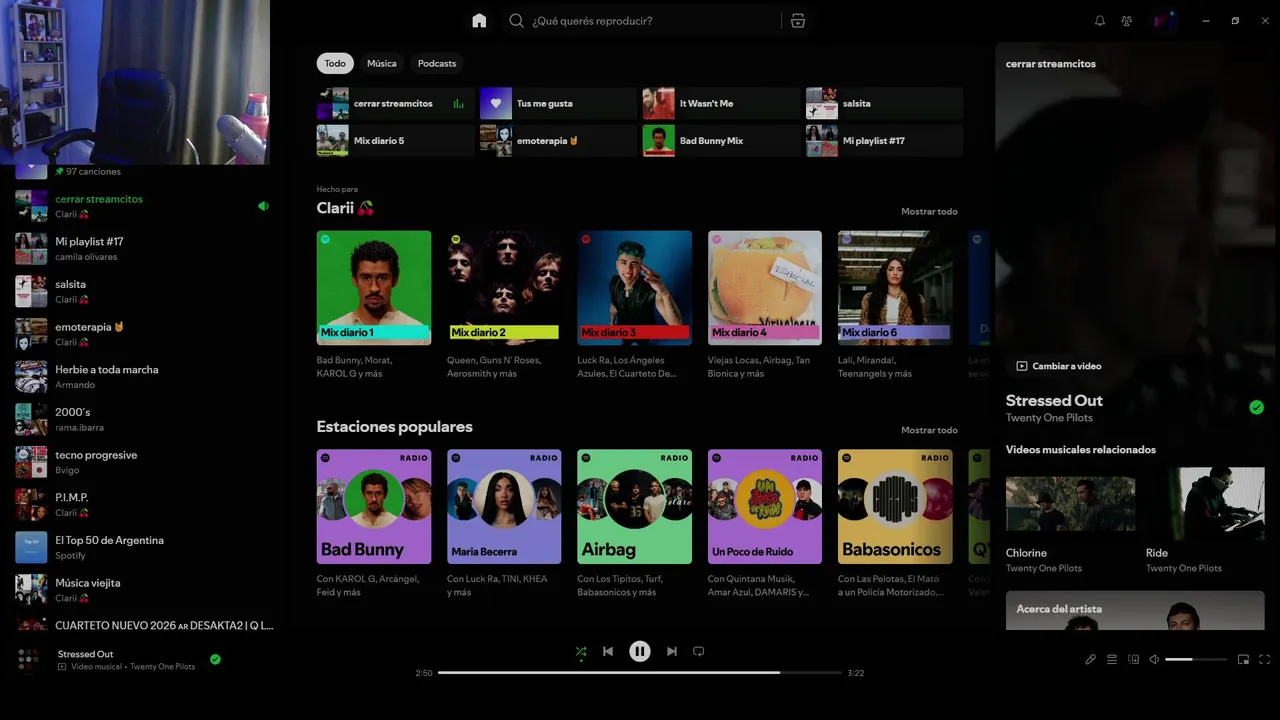Open the Bad Bunny radio station card
This screenshot has height=720, width=1280.
click(374, 523)
